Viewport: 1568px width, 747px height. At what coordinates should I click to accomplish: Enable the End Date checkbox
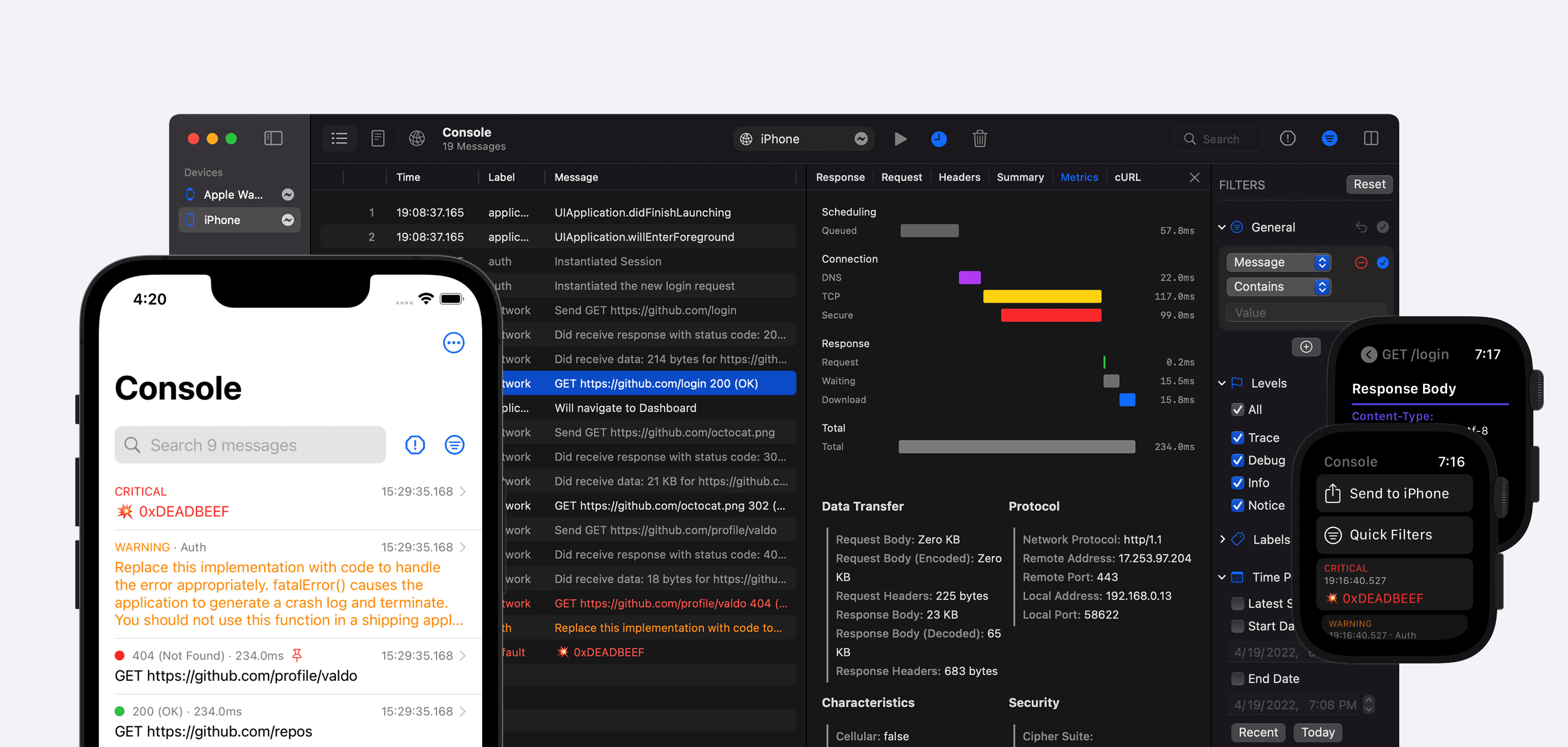coord(1237,678)
